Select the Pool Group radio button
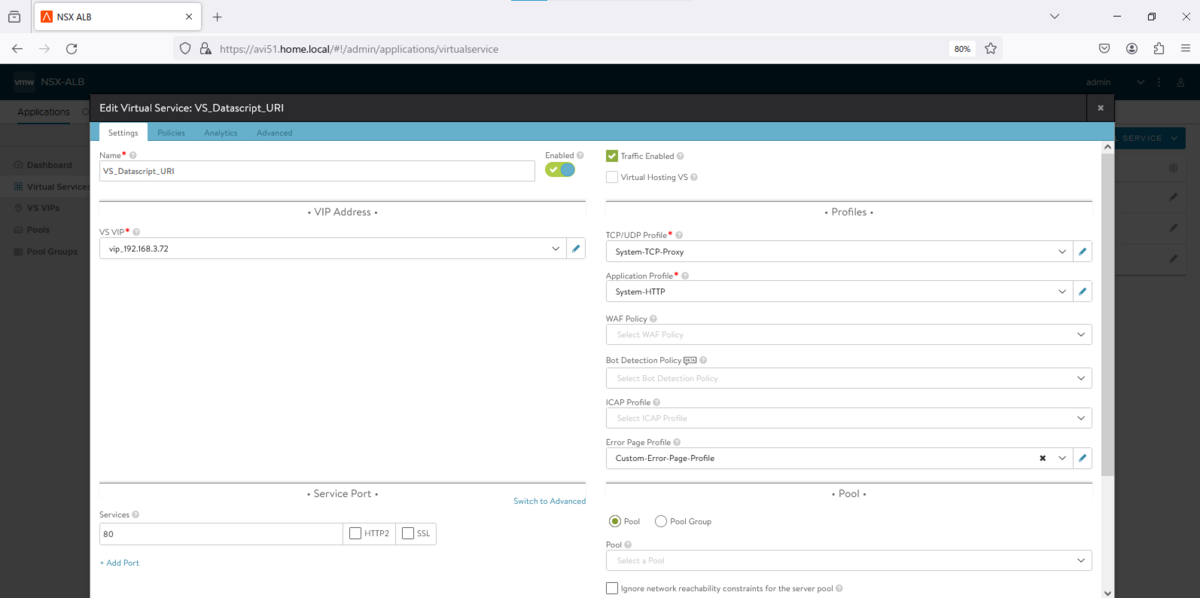 point(661,521)
